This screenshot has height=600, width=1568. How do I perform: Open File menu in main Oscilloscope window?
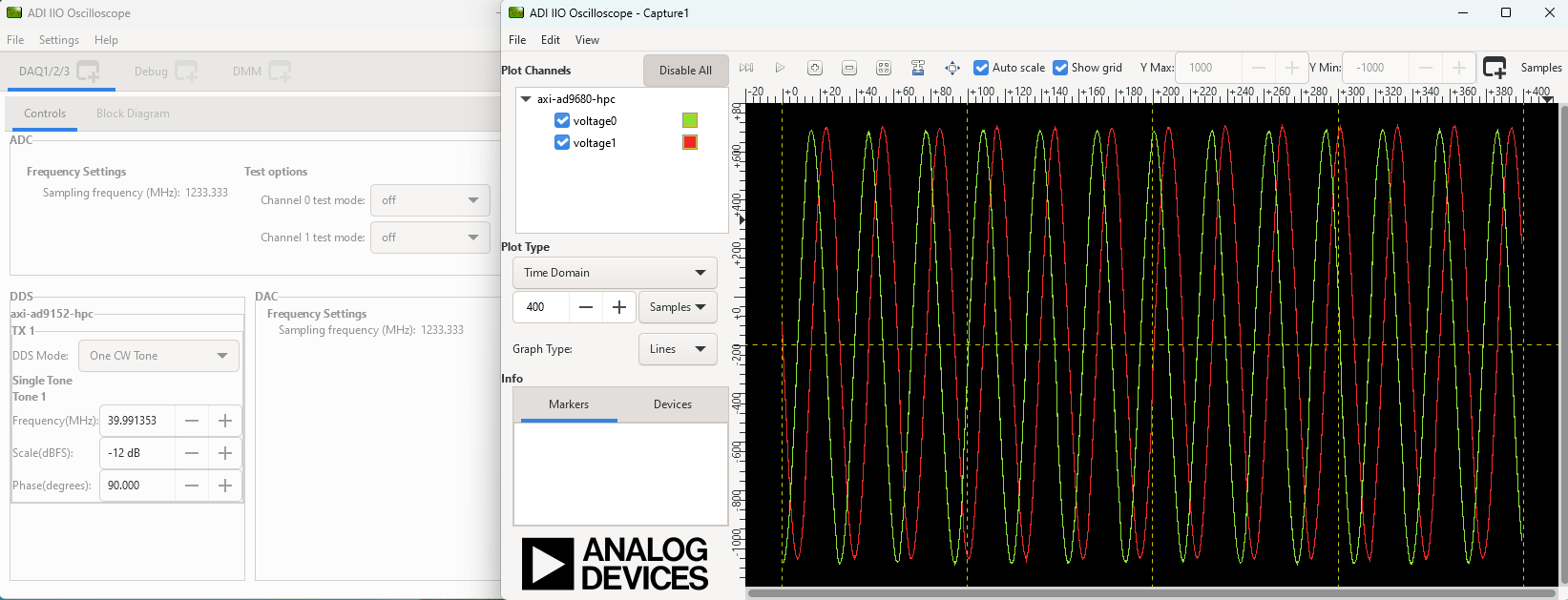click(15, 40)
